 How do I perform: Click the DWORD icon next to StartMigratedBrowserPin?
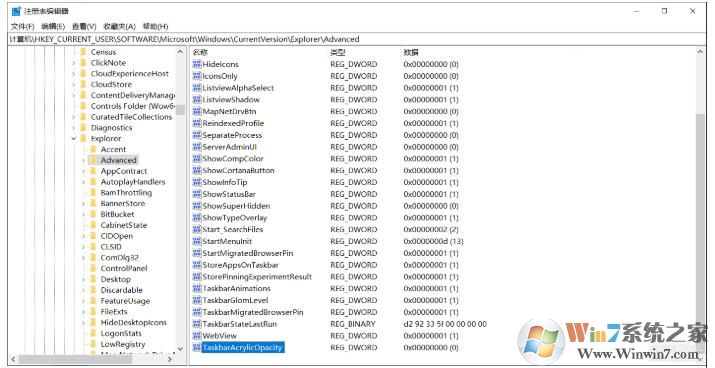pyautogui.click(x=197, y=253)
